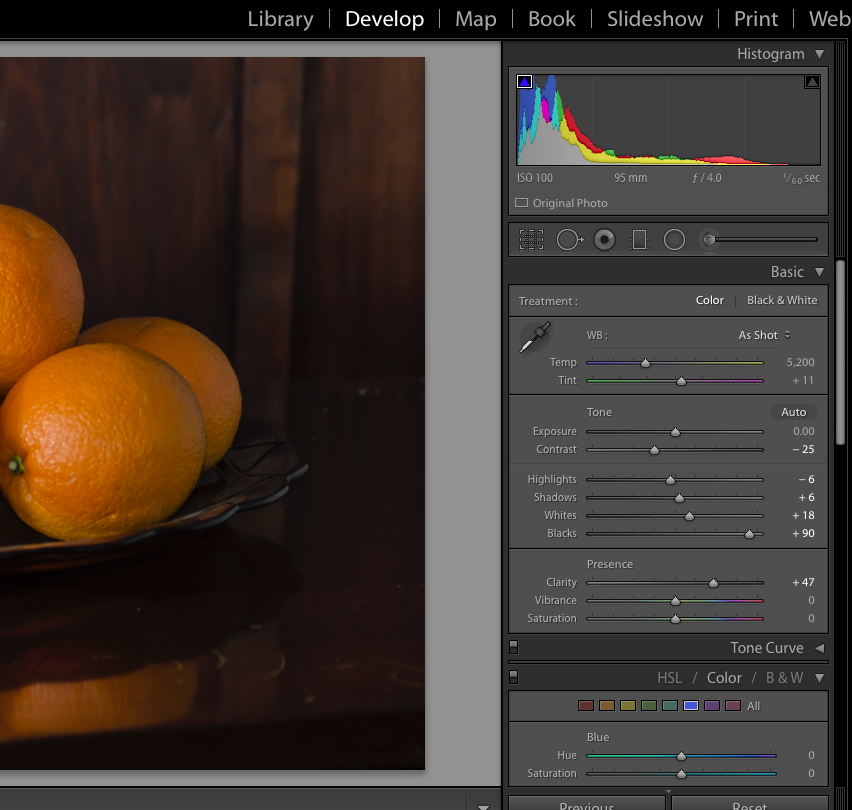Viewport: 852px width, 810px height.
Task: Switch to the Library module
Action: point(280,19)
